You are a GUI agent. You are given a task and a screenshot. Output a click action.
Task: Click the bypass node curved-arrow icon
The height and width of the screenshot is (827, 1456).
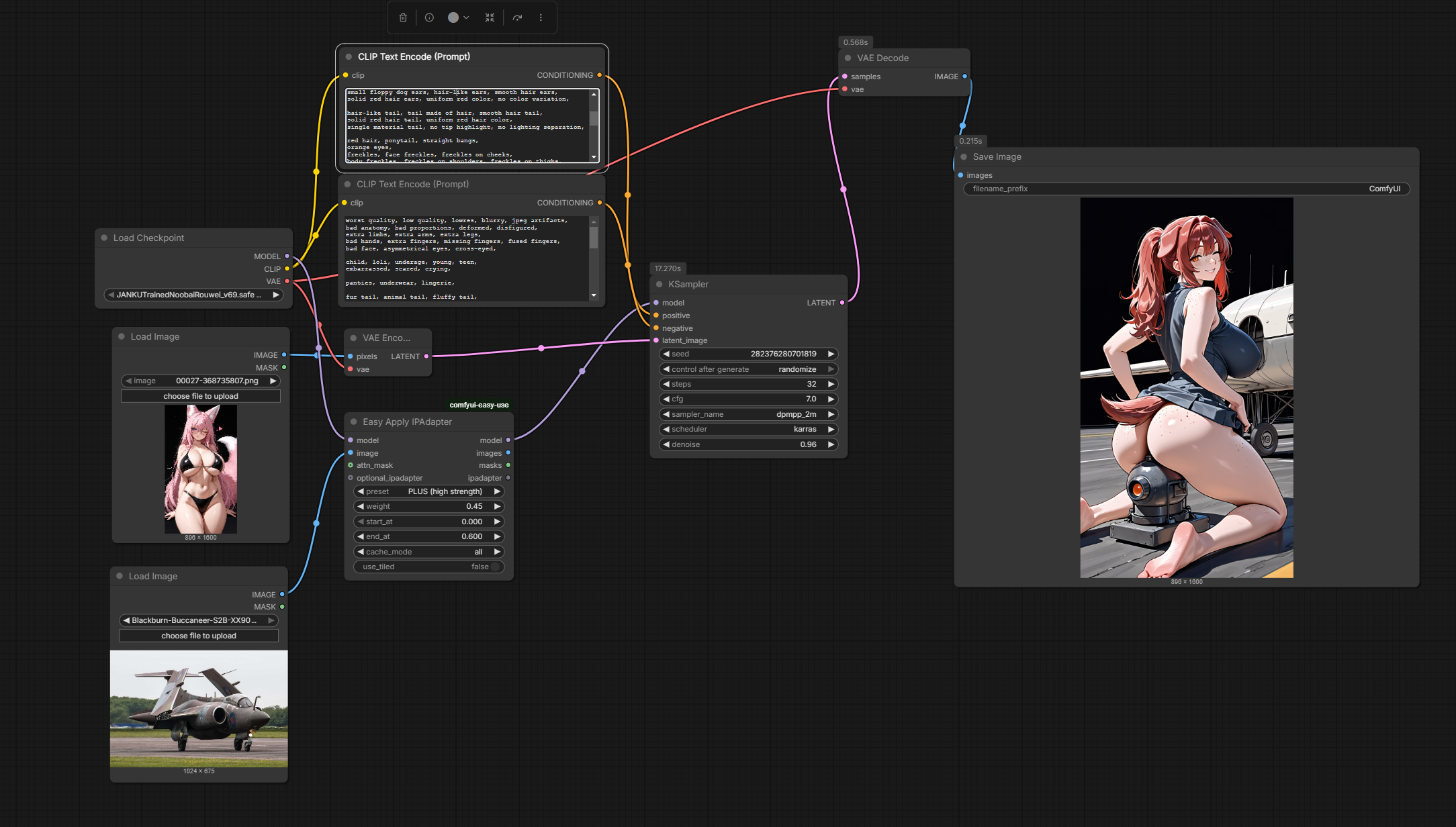517,17
